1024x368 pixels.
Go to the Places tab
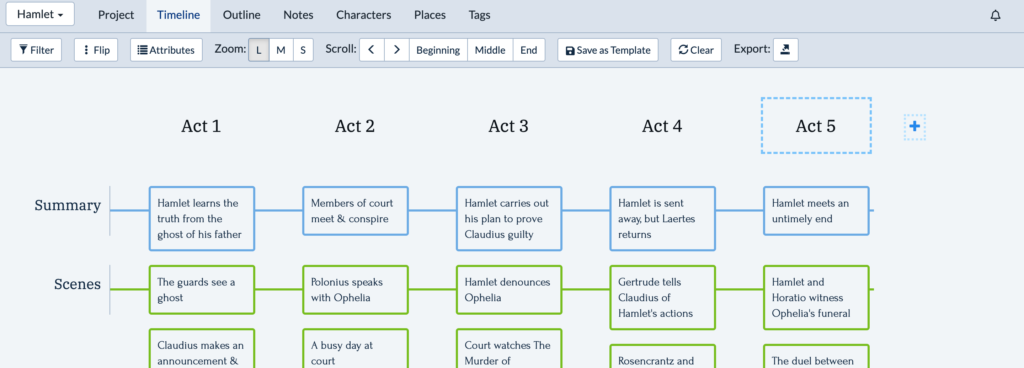pos(430,15)
